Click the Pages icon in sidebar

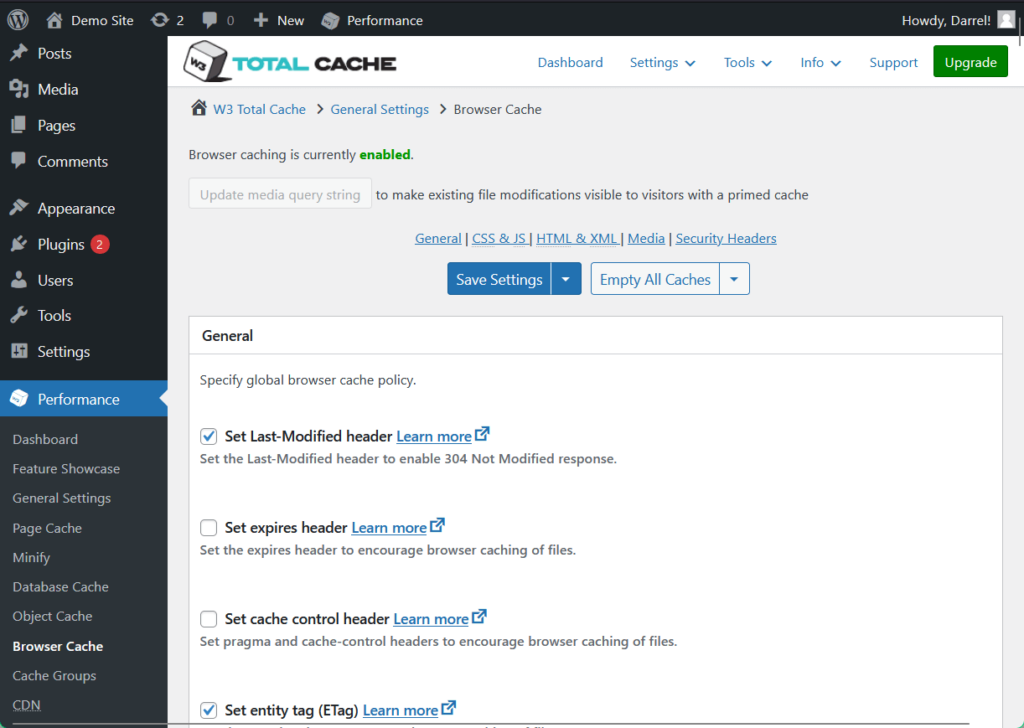pos(19,125)
